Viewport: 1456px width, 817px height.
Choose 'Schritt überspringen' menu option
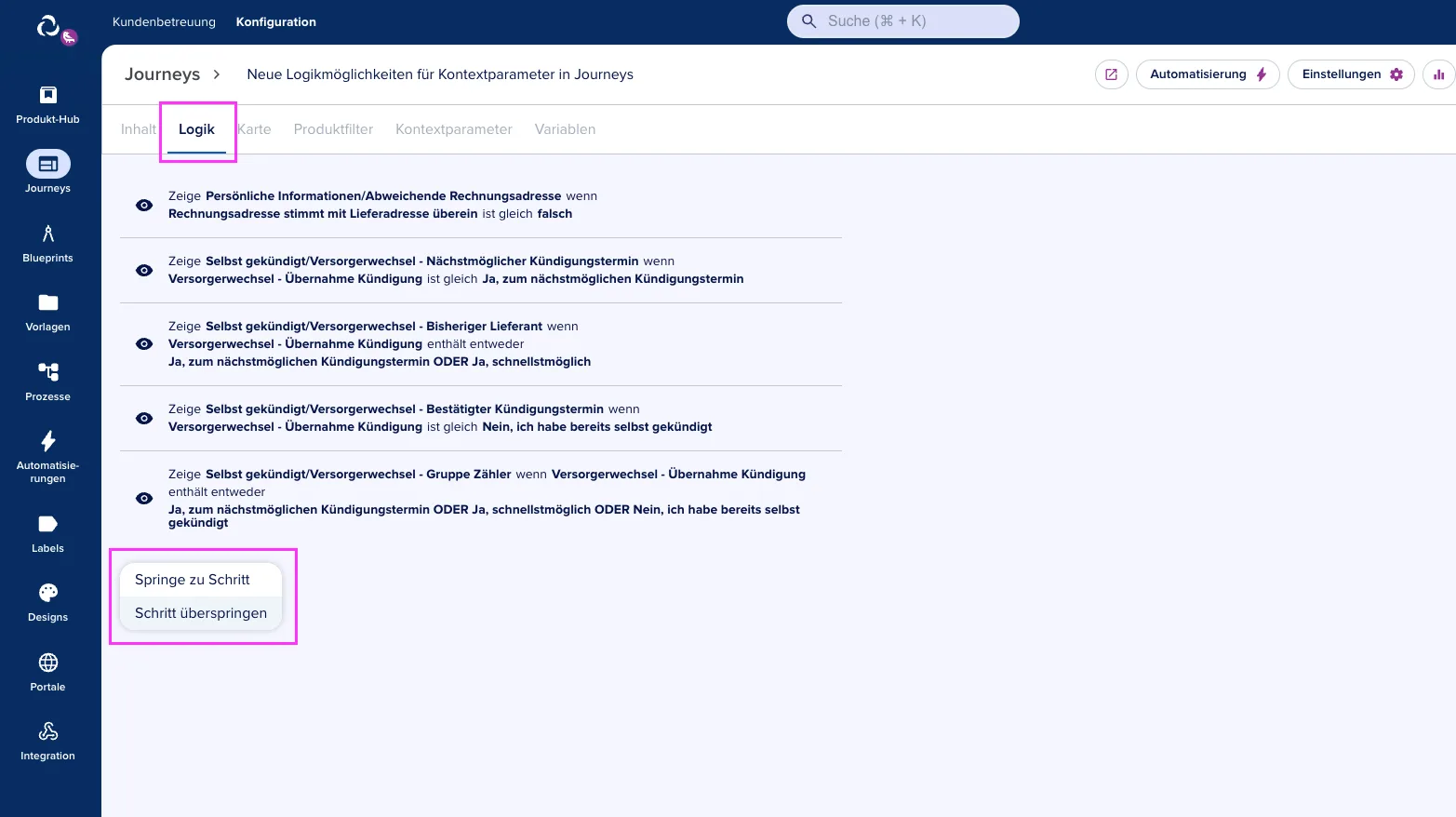tap(201, 613)
